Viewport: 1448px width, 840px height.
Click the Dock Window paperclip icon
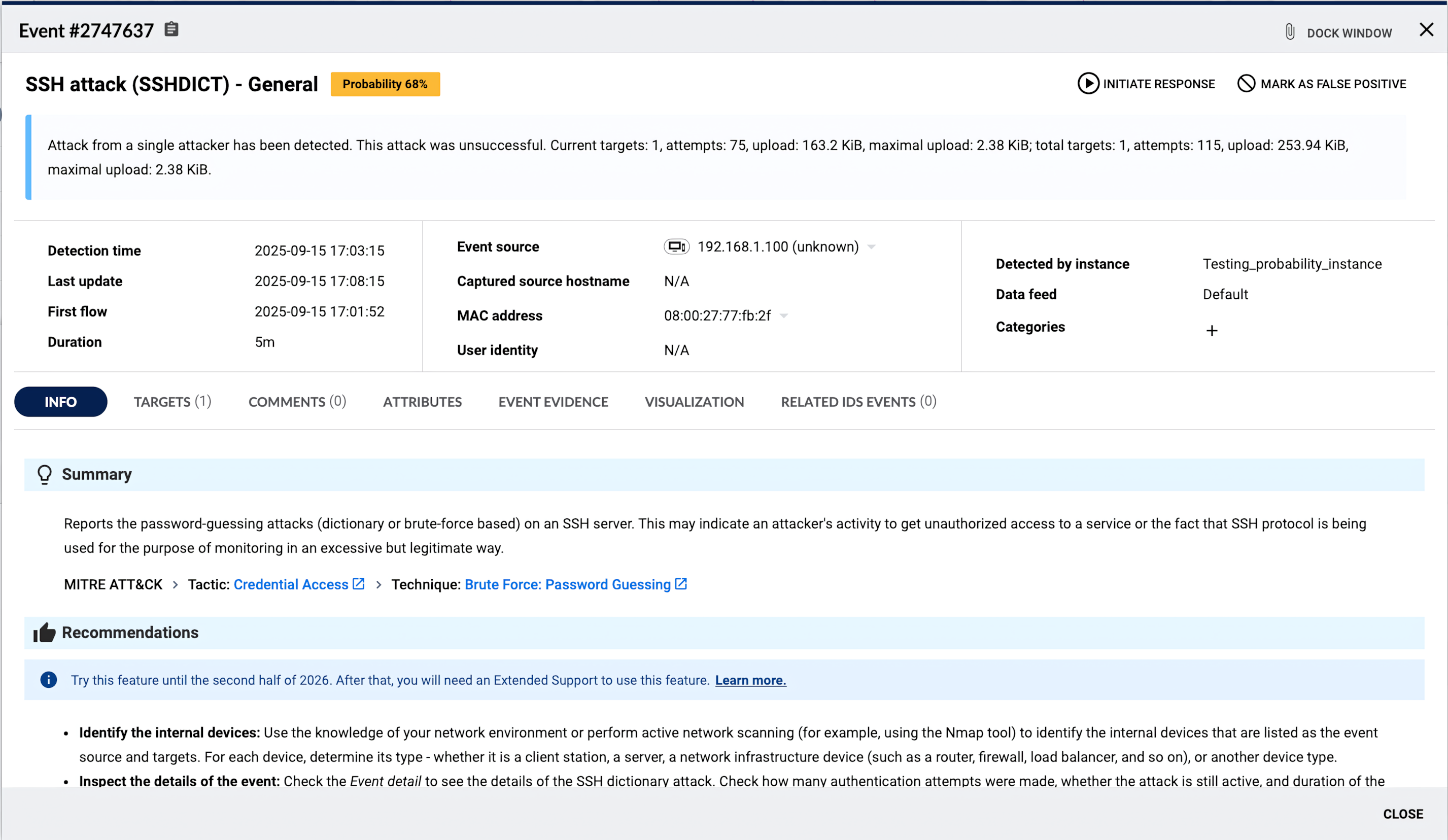[x=1290, y=32]
